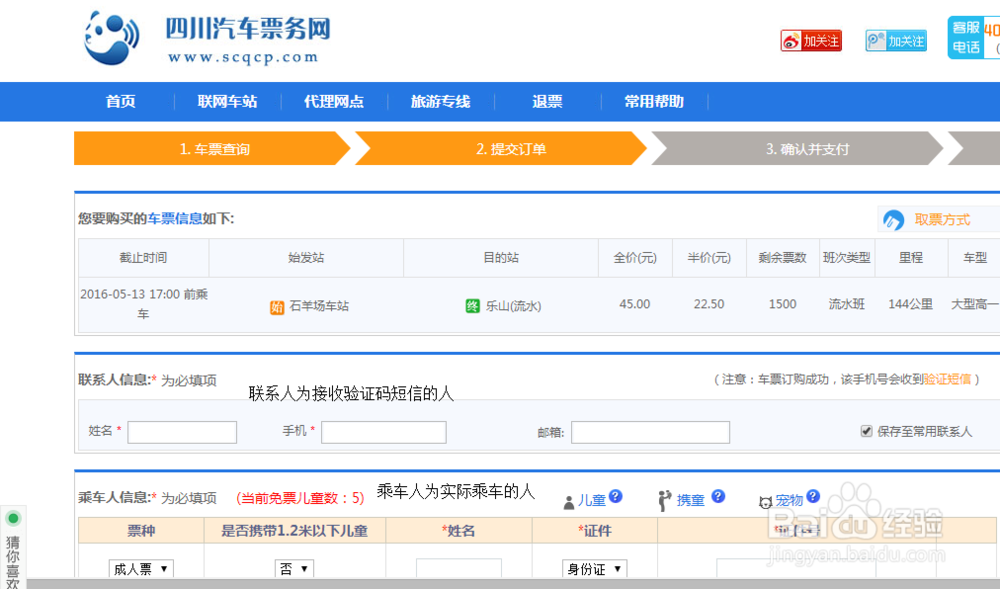
Task: Select 退票 in the navigation menu
Action: (546, 101)
